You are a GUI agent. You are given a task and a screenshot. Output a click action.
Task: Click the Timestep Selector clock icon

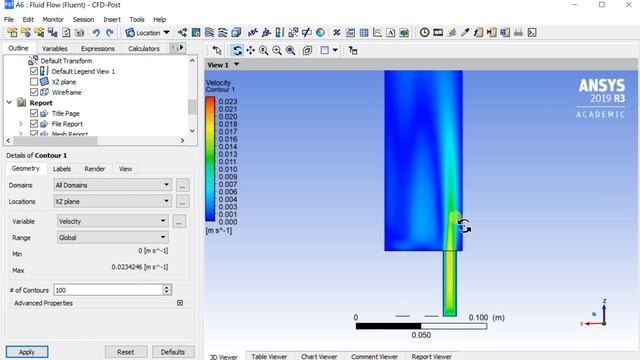click(x=424, y=33)
